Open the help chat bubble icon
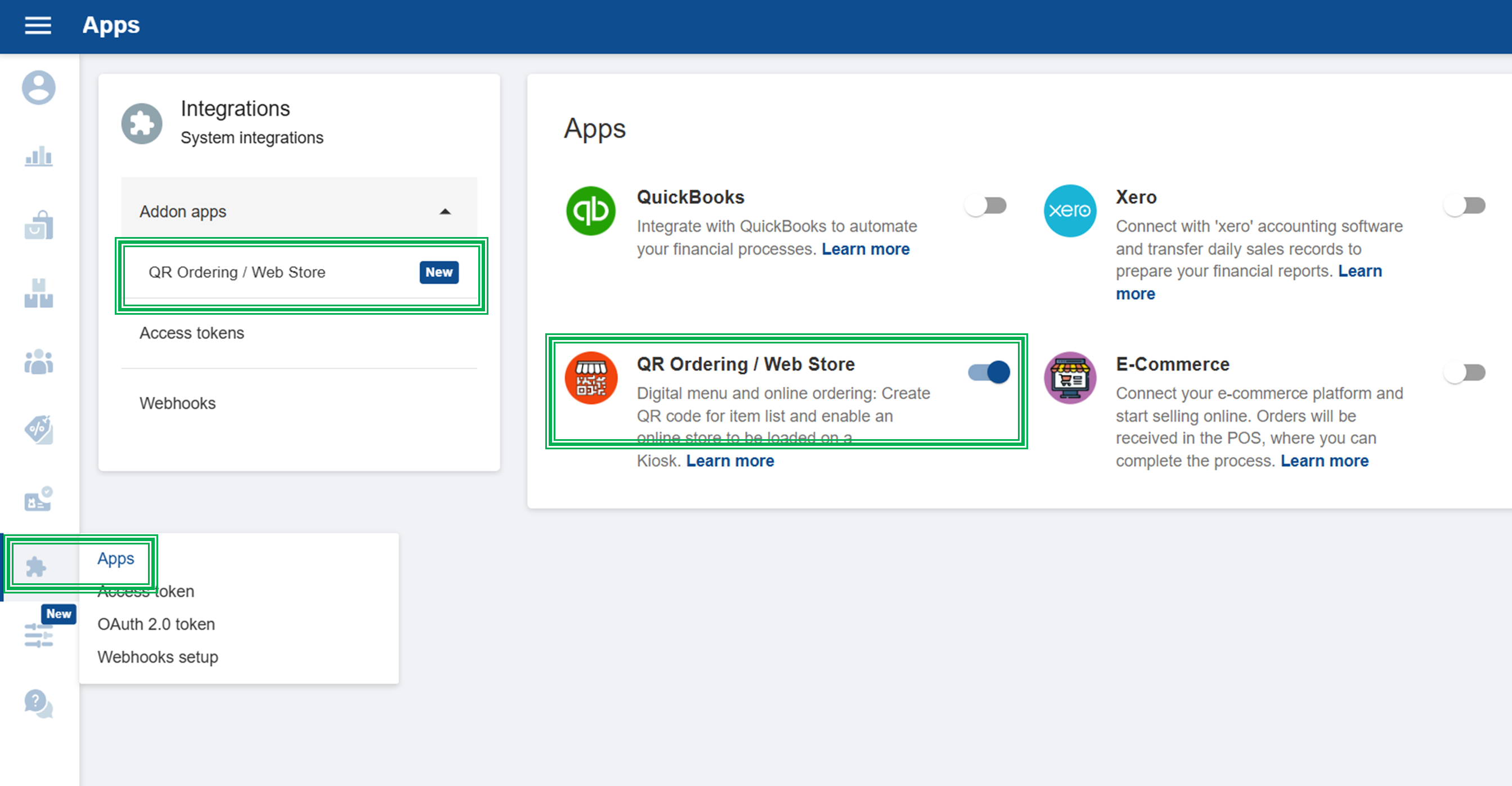This screenshot has width=1512, height=786. tap(39, 703)
